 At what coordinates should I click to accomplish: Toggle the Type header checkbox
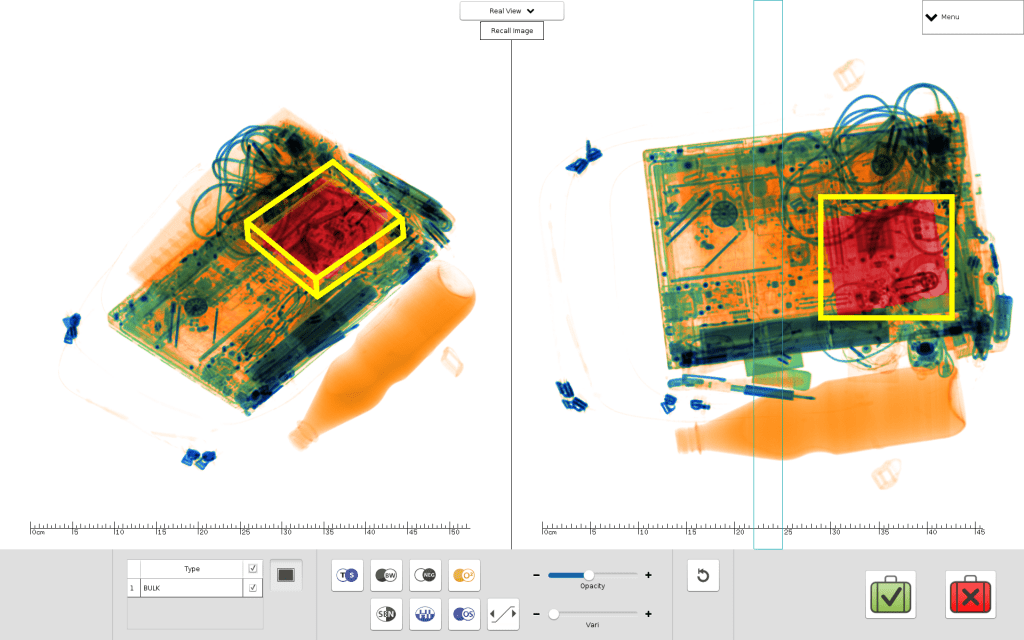[253, 568]
